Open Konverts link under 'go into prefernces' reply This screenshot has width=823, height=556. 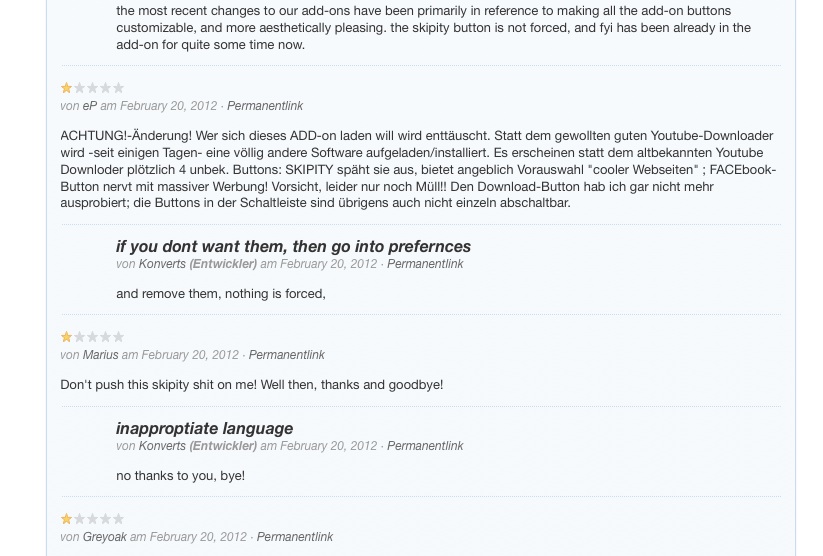pos(161,264)
